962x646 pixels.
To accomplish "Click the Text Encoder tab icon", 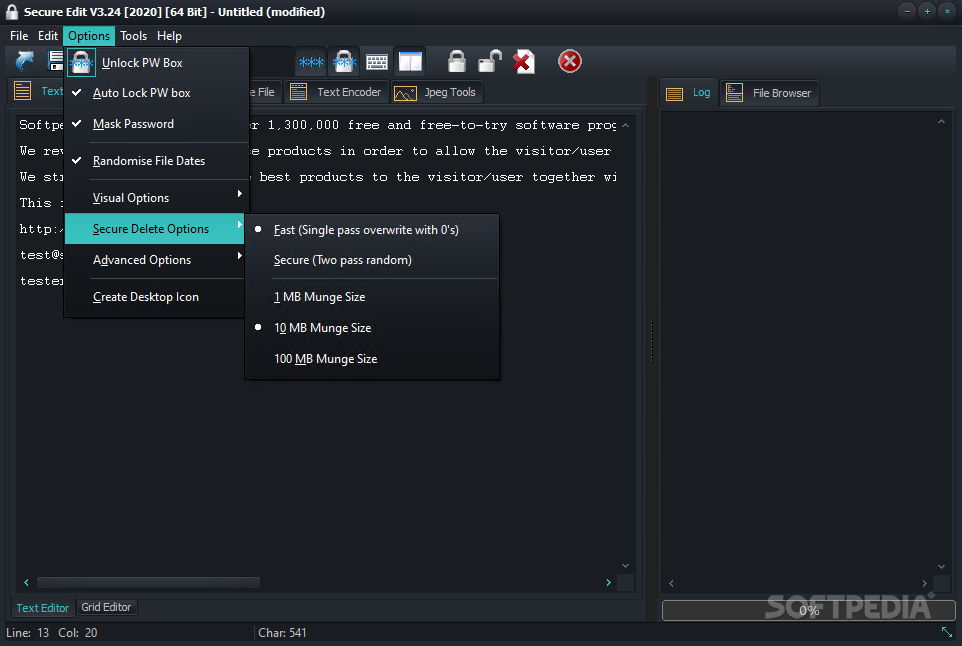I will pyautogui.click(x=298, y=92).
